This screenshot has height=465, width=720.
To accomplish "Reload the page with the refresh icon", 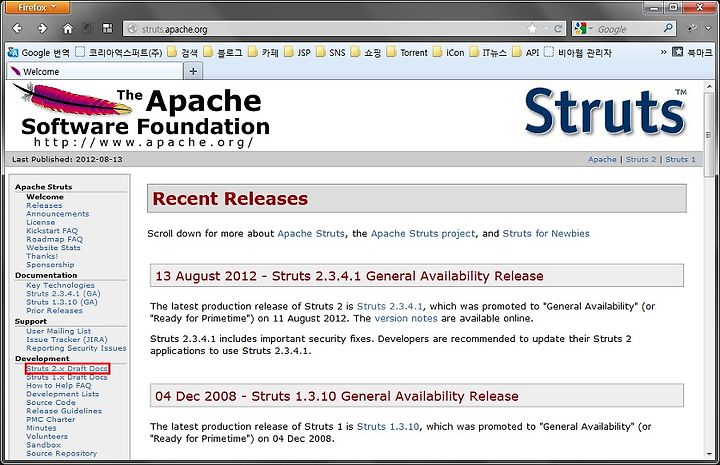I will 558,29.
